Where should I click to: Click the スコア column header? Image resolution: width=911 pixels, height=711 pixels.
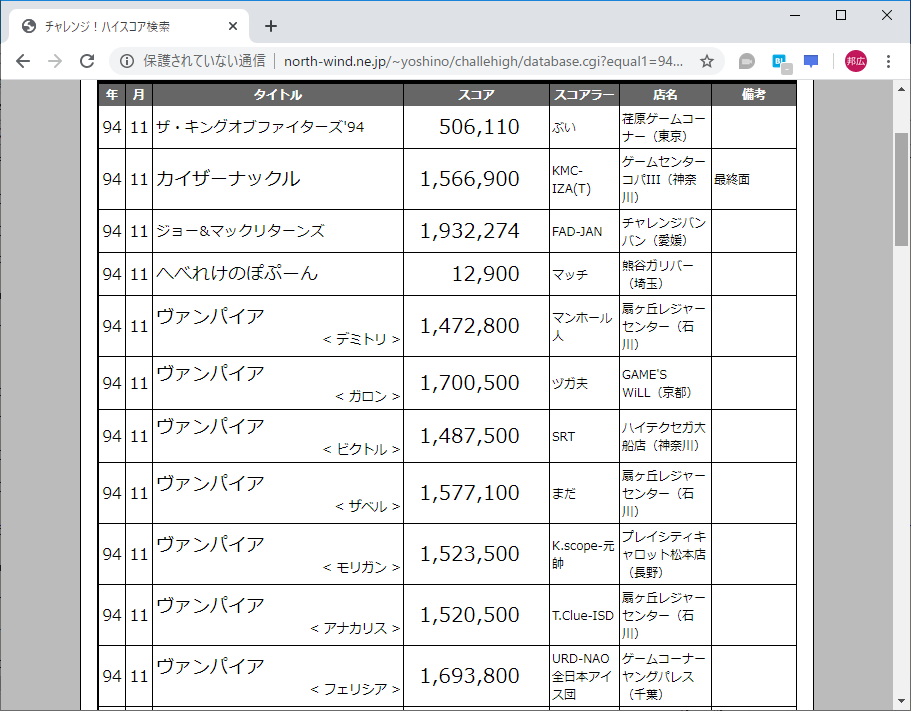[476, 94]
